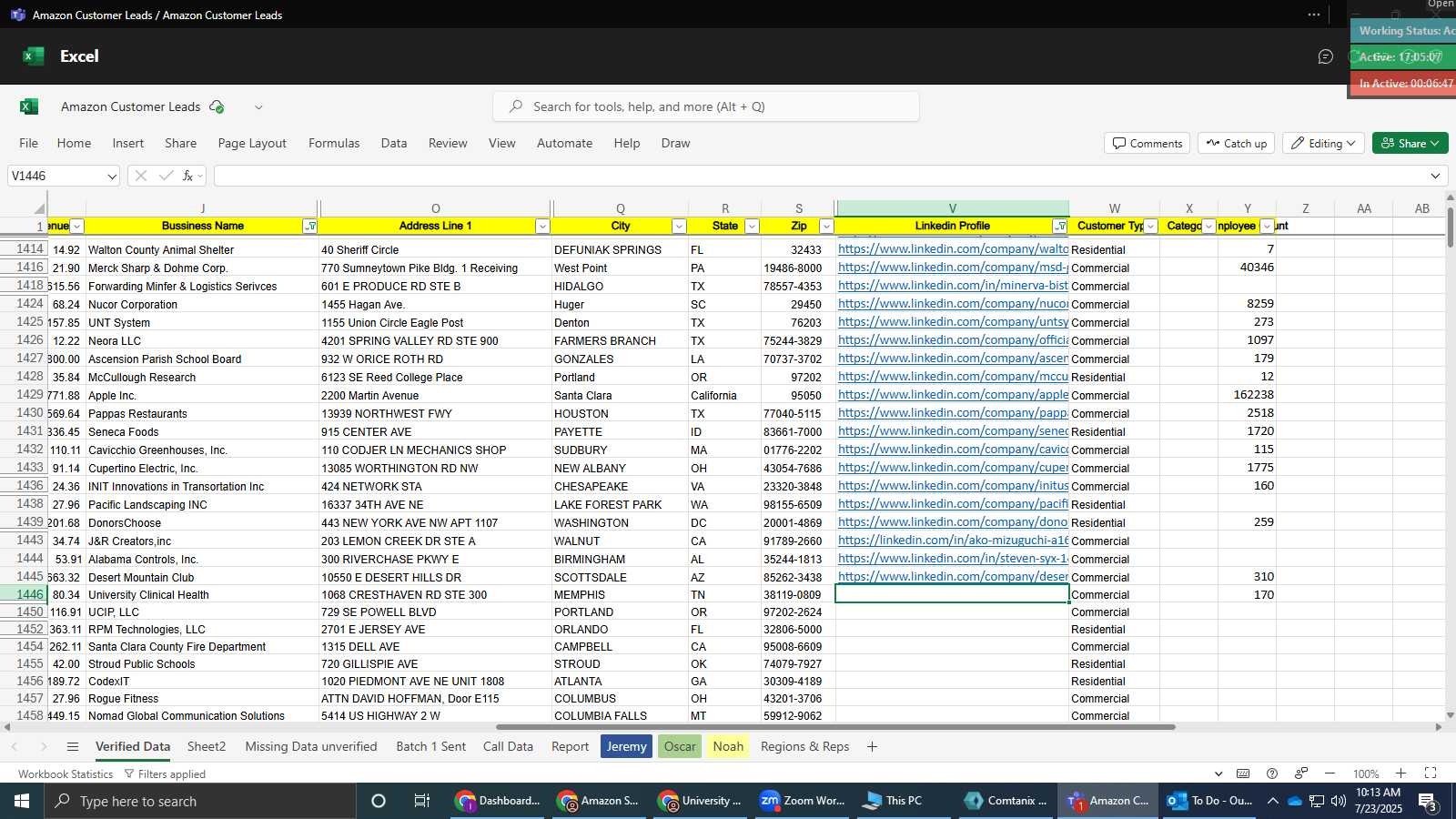Open the notification center icon
The image size is (1456, 819).
(1429, 802)
